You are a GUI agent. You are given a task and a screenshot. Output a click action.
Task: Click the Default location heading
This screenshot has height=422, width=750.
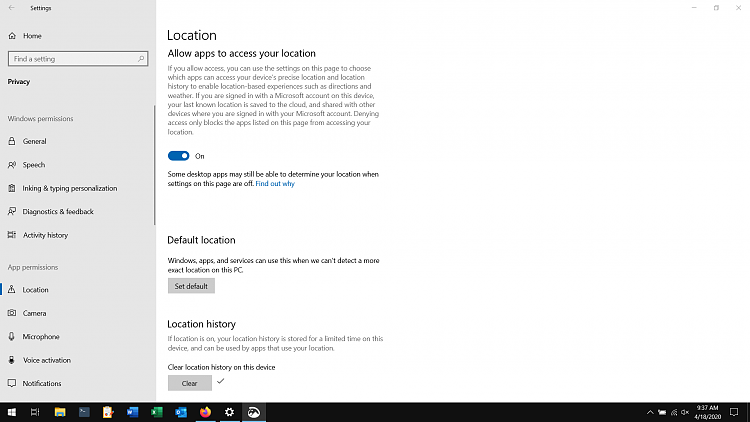click(x=201, y=240)
